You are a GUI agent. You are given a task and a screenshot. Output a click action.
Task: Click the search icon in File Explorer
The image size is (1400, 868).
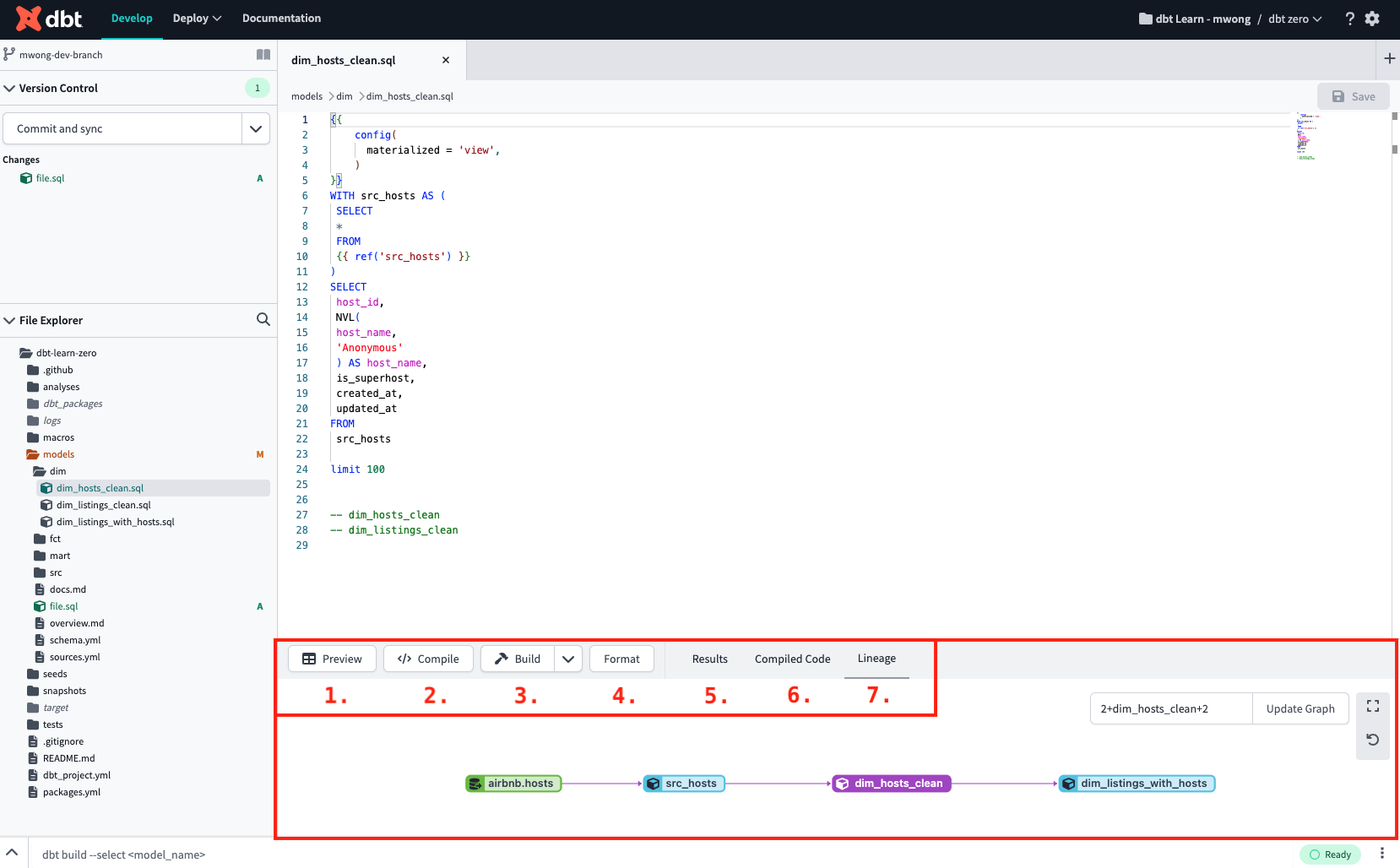263,320
